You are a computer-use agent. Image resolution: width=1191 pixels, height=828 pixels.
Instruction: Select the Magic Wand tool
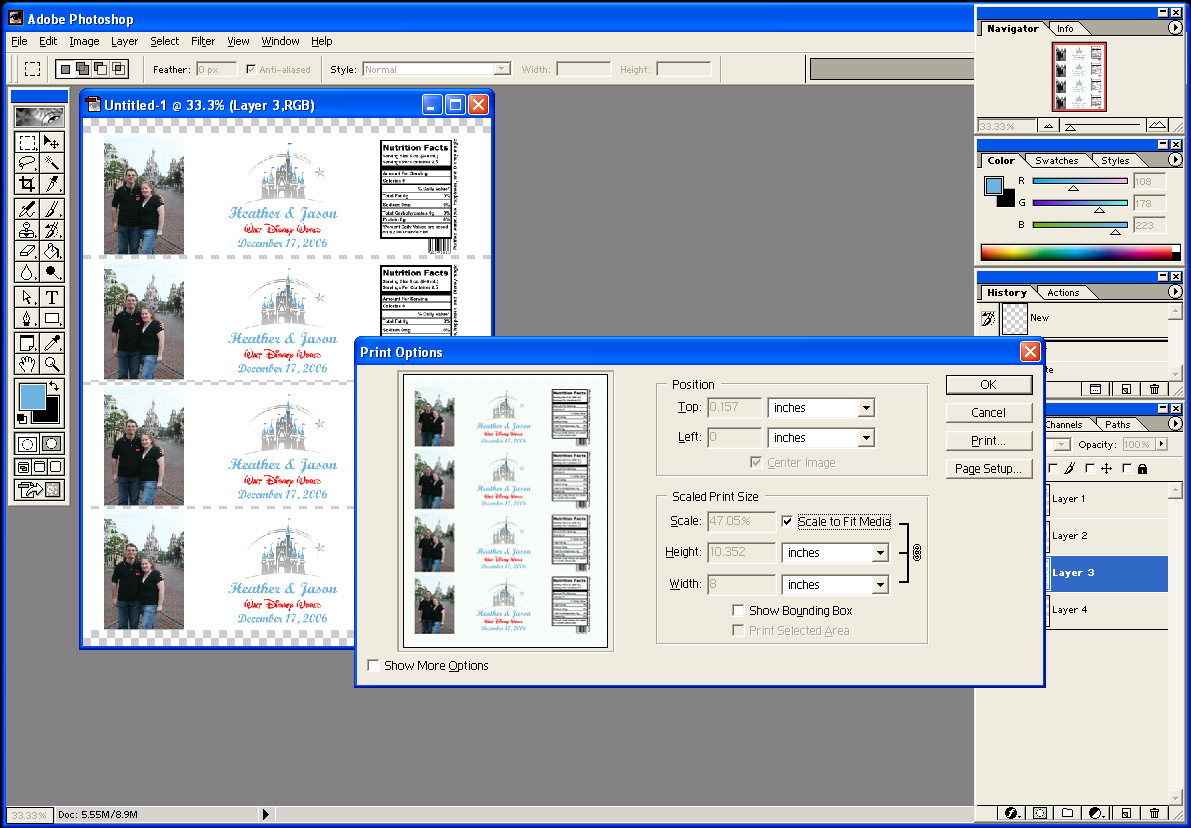coord(52,163)
